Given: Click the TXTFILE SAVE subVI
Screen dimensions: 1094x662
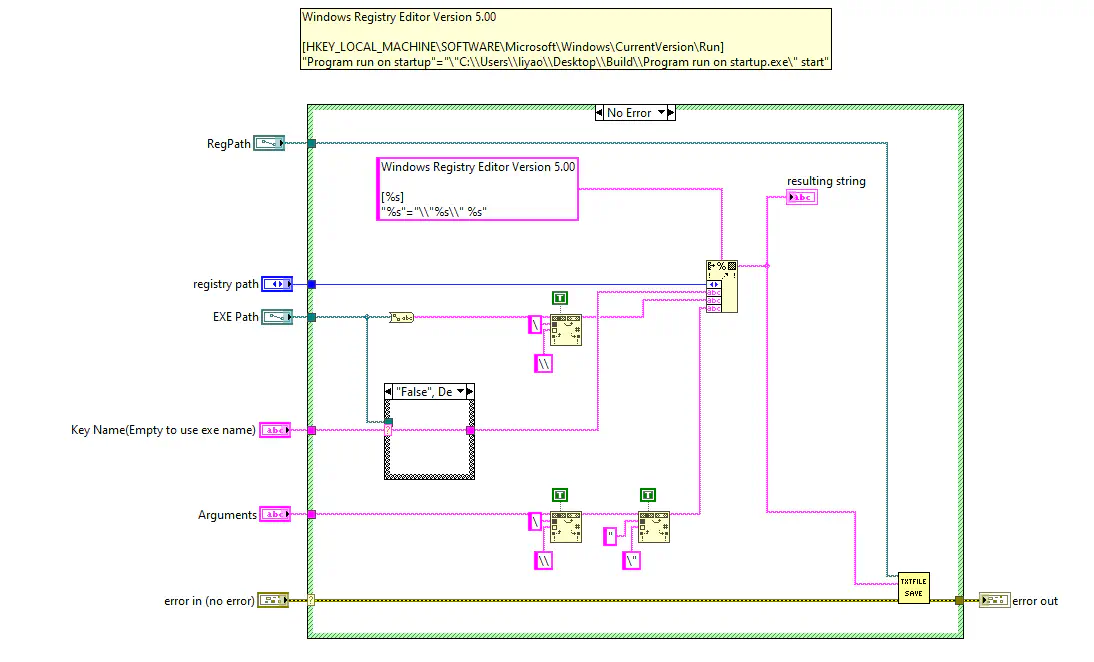Looking at the screenshot, I should (913, 587).
